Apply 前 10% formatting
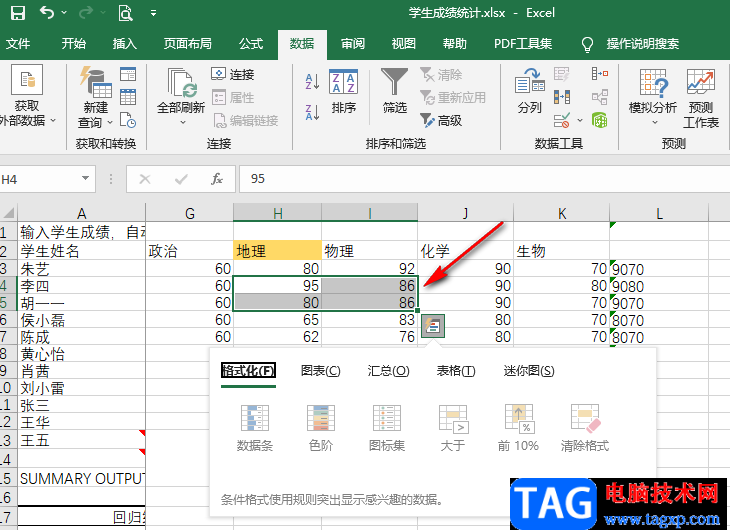Viewport: 730px width, 530px height. tap(518, 428)
